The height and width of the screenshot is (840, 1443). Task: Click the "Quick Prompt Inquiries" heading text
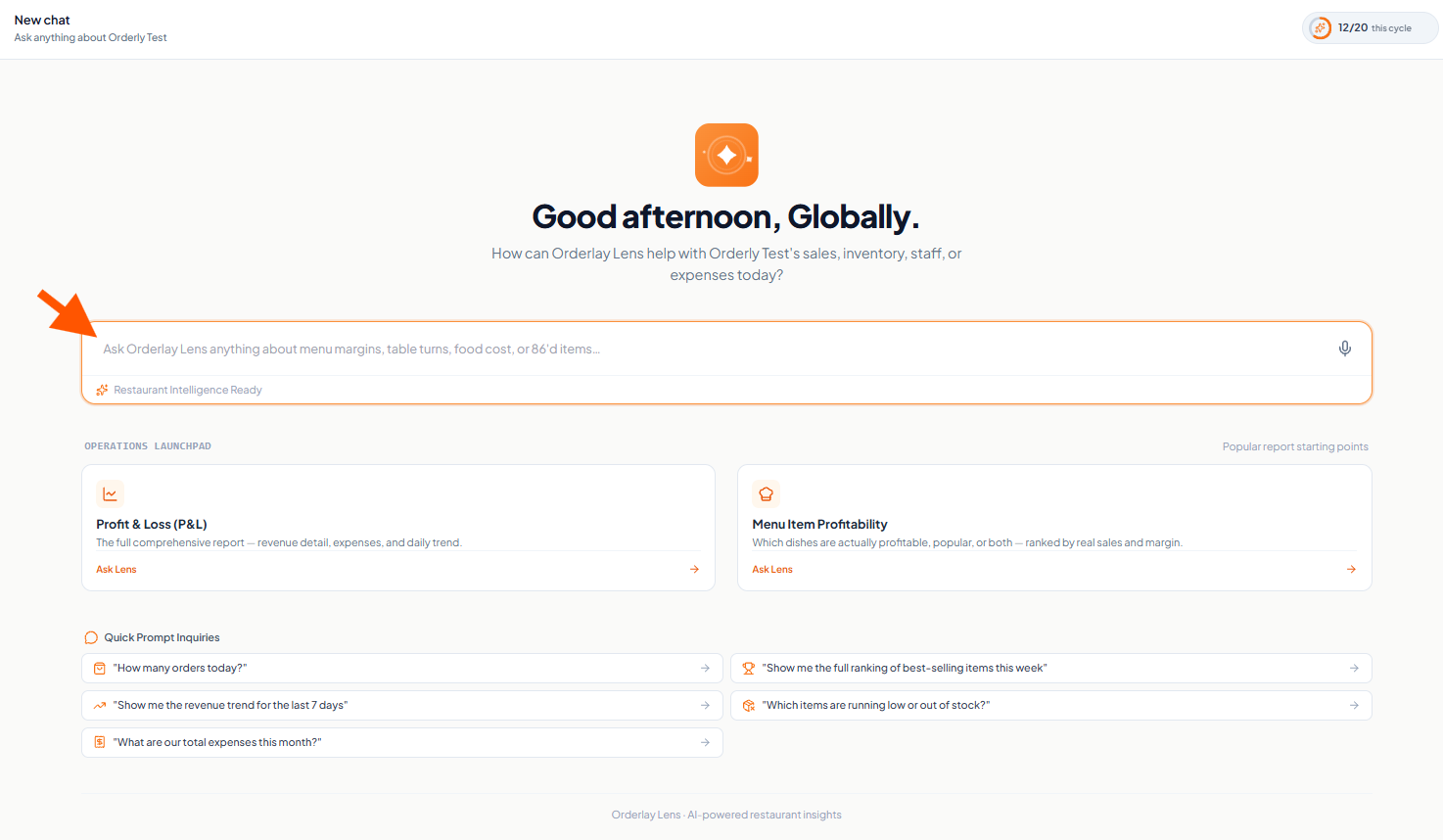[162, 638]
